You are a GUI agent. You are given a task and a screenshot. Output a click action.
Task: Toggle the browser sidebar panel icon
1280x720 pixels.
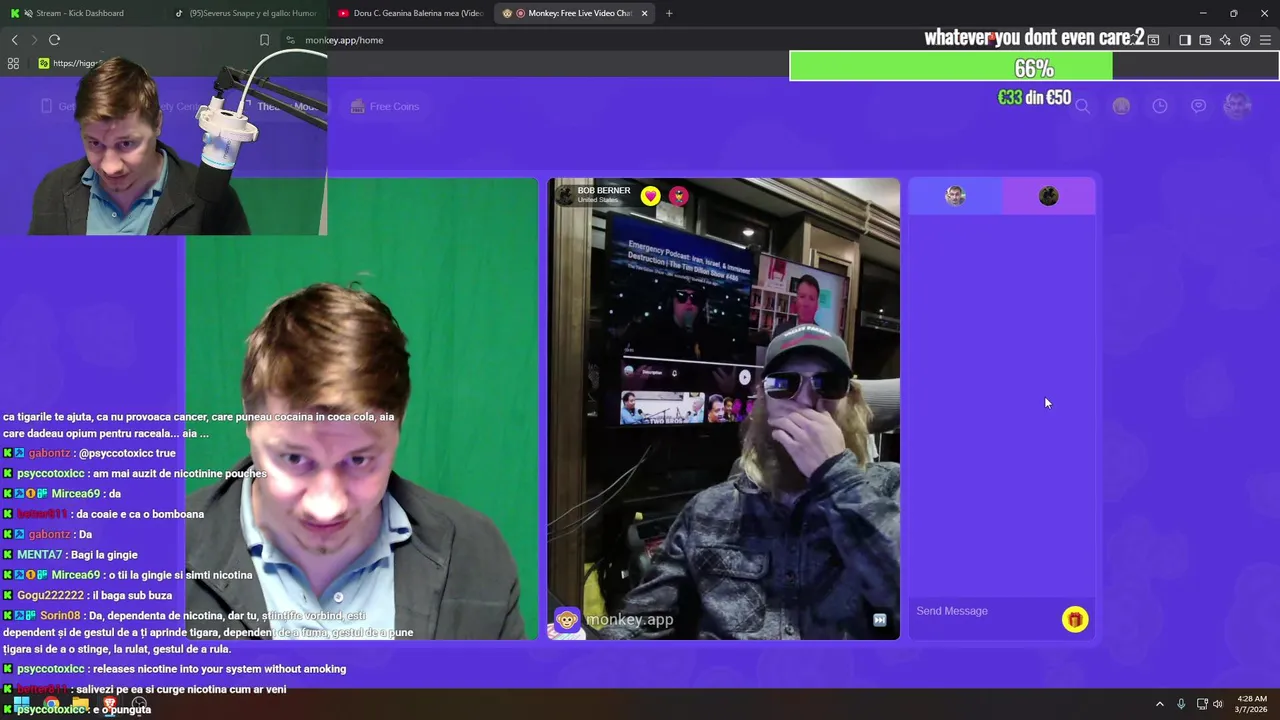point(1185,40)
